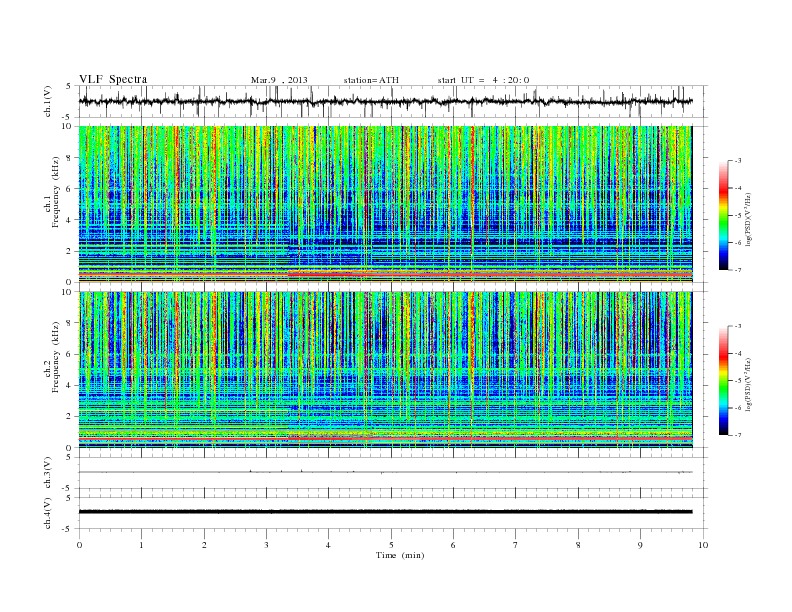Select the date text 'Mar.9 , 2013'
The width and height of the screenshot is (792, 612).
[x=279, y=80]
